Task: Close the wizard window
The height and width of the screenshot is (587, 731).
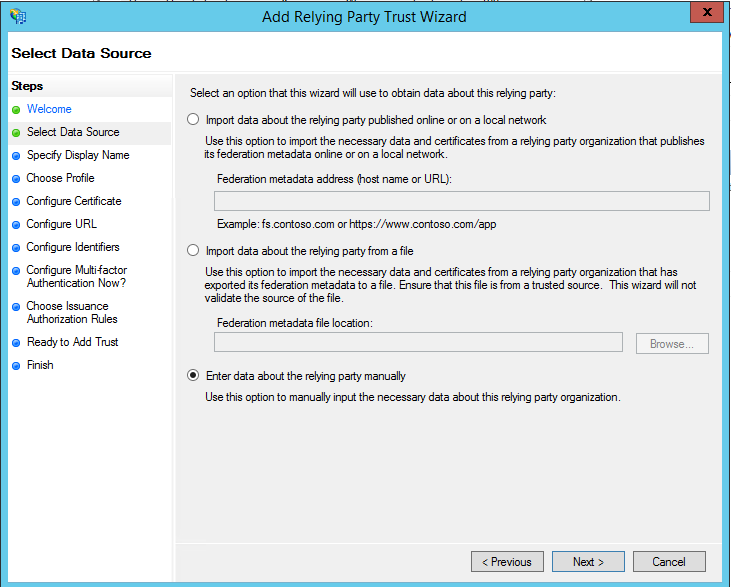Action: coord(707,12)
